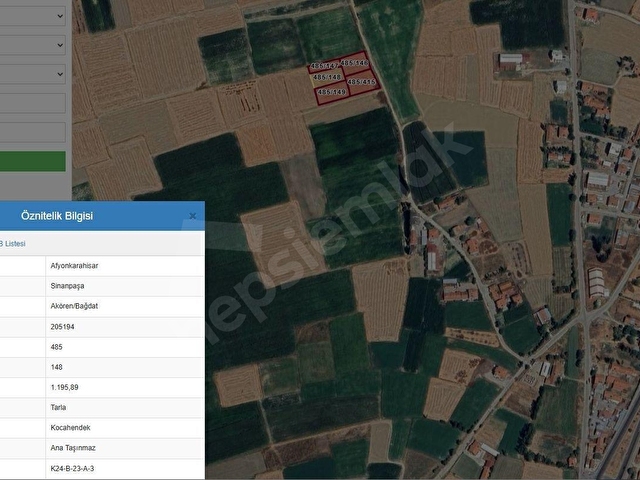Viewport: 640px width, 480px height.
Task: Click the 205194 value cell
Action: (x=125, y=327)
